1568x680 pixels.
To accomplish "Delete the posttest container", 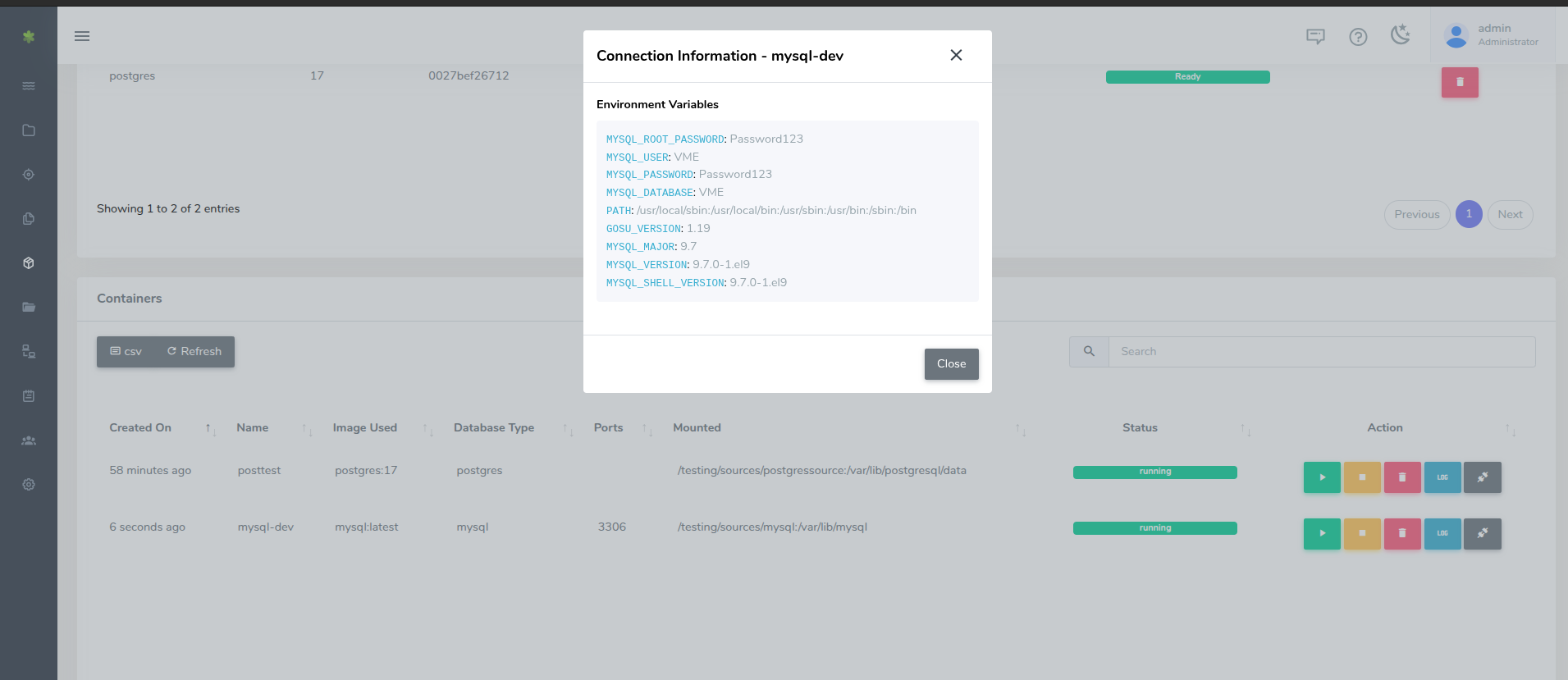I will [1402, 477].
